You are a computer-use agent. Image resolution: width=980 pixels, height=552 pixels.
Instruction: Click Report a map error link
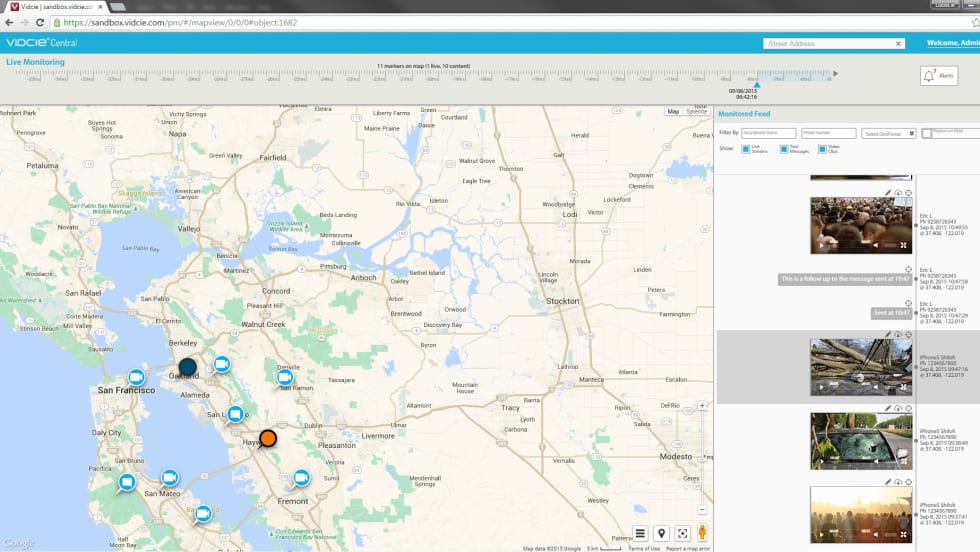pos(688,548)
